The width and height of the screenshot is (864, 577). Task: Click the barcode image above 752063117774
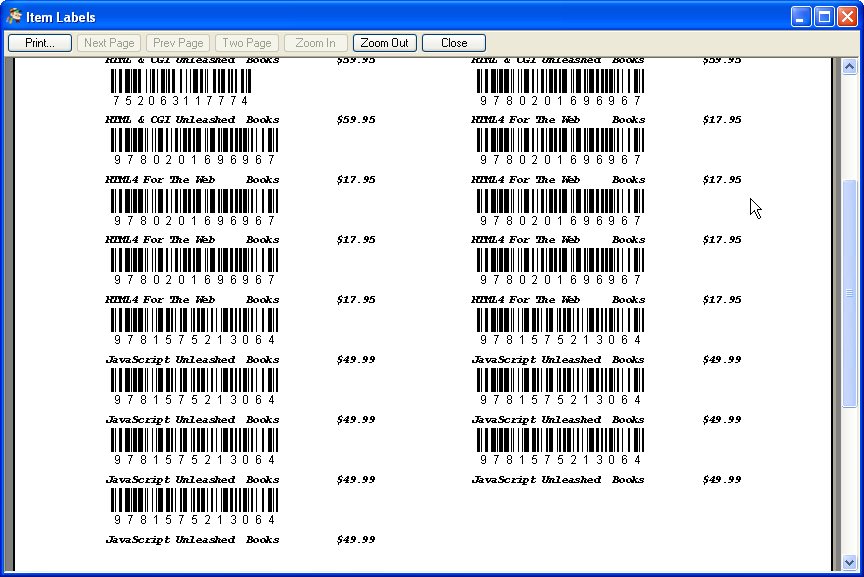point(181,82)
